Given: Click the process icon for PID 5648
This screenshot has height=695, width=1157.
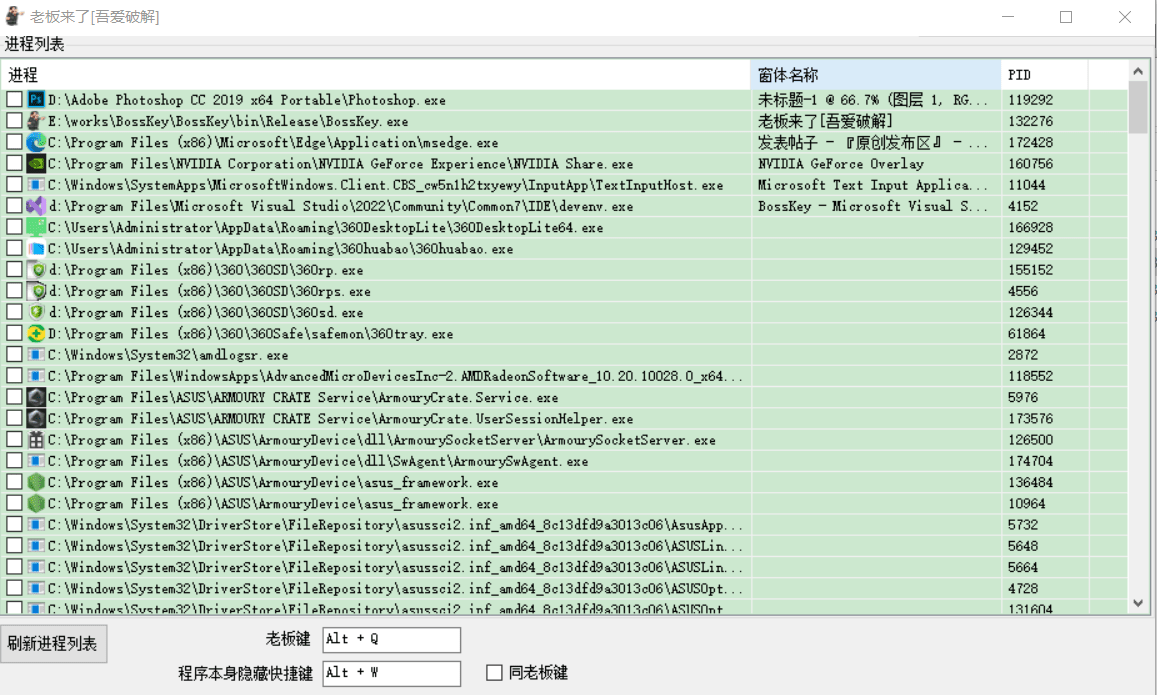Looking at the screenshot, I should tap(36, 546).
